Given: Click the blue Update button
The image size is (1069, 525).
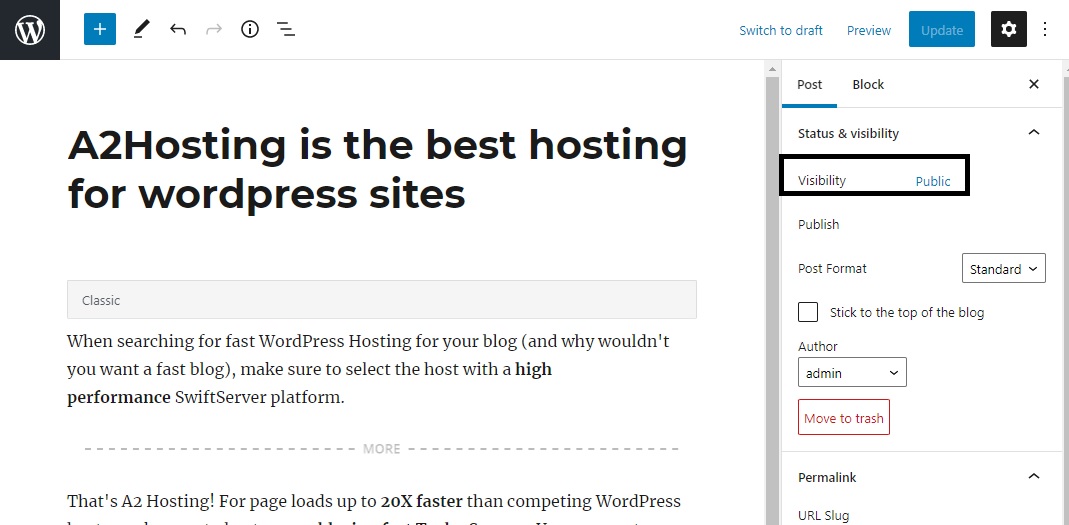Looking at the screenshot, I should [942, 29].
